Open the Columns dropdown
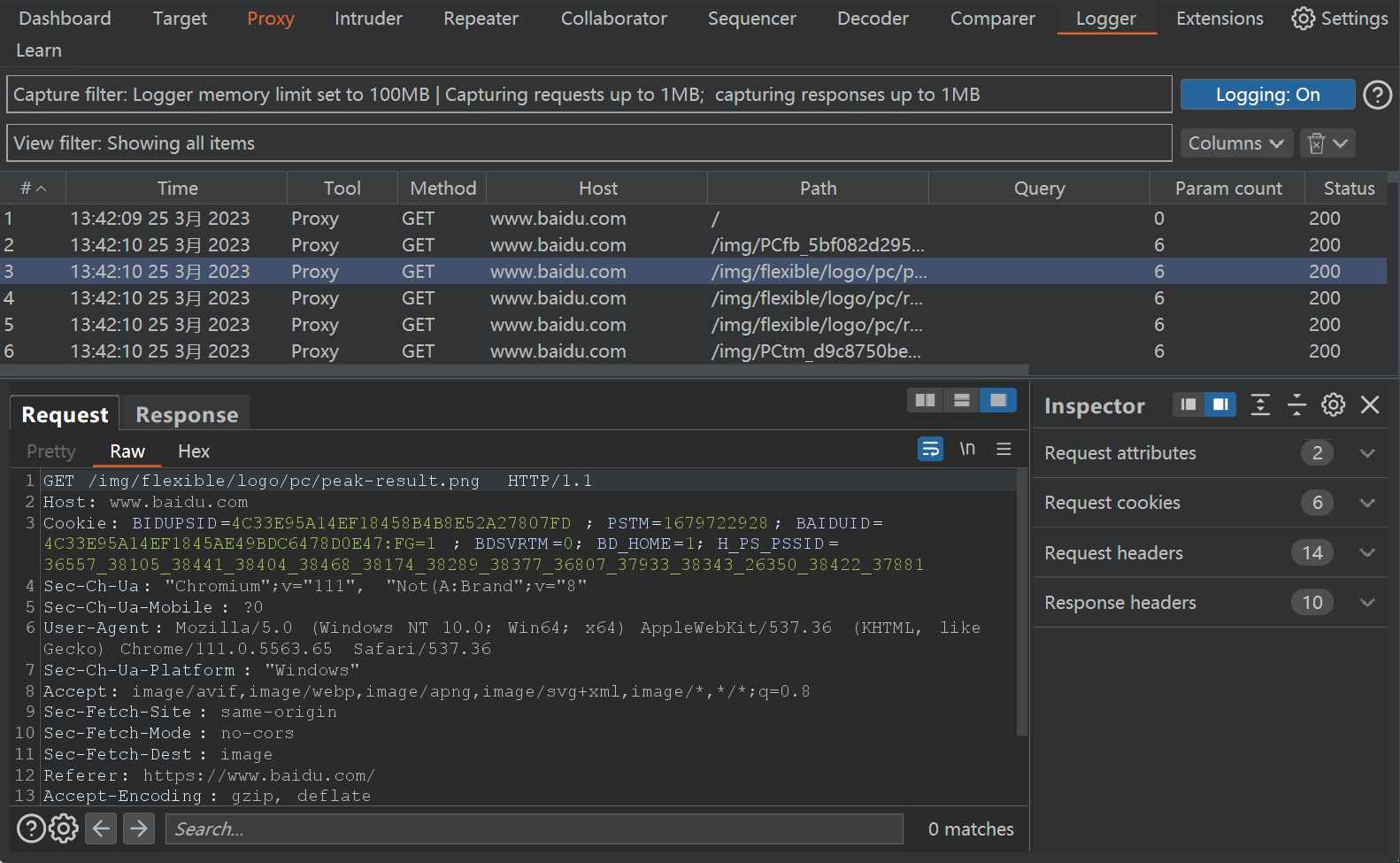The height and width of the screenshot is (863, 1400). coord(1235,143)
